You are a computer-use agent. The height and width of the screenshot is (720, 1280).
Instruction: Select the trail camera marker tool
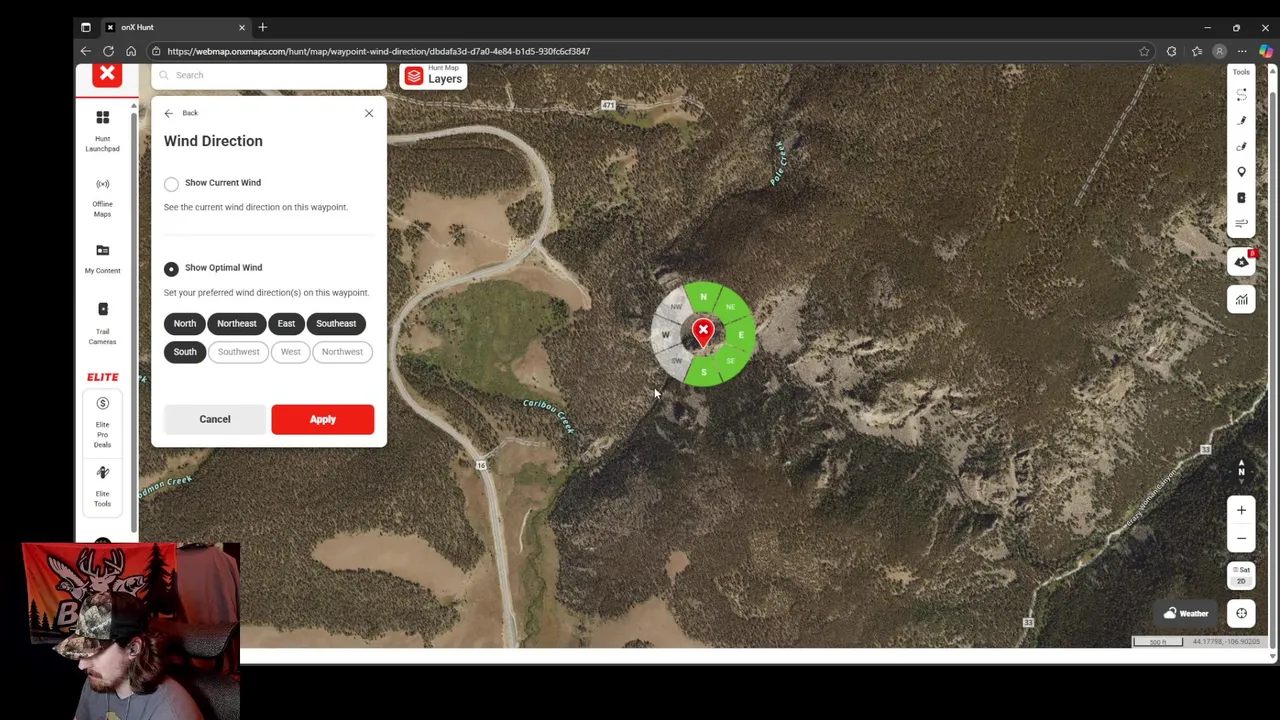click(x=1241, y=198)
